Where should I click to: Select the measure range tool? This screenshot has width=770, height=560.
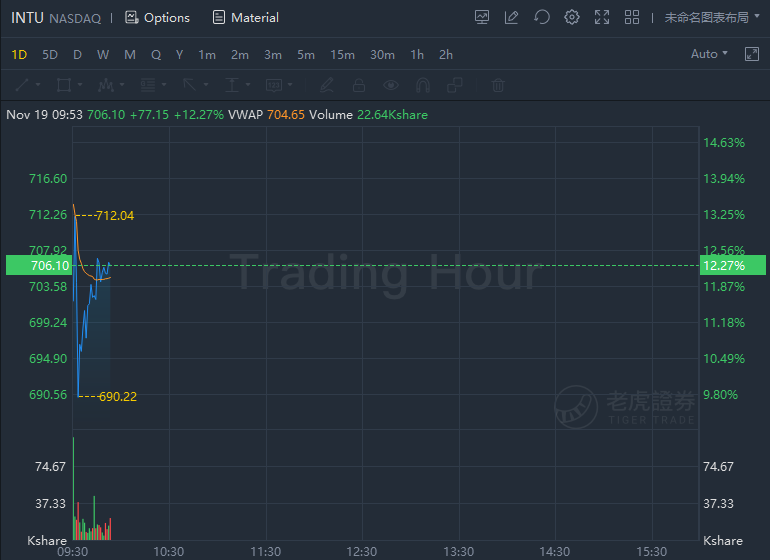pyautogui.click(x=232, y=85)
